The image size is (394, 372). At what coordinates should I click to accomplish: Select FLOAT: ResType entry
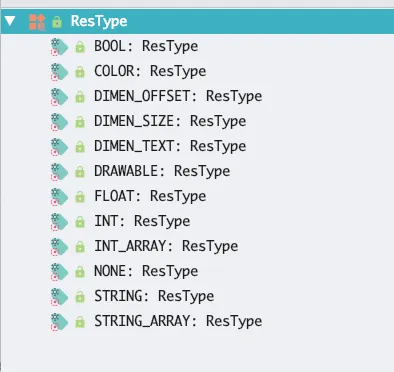coord(150,196)
